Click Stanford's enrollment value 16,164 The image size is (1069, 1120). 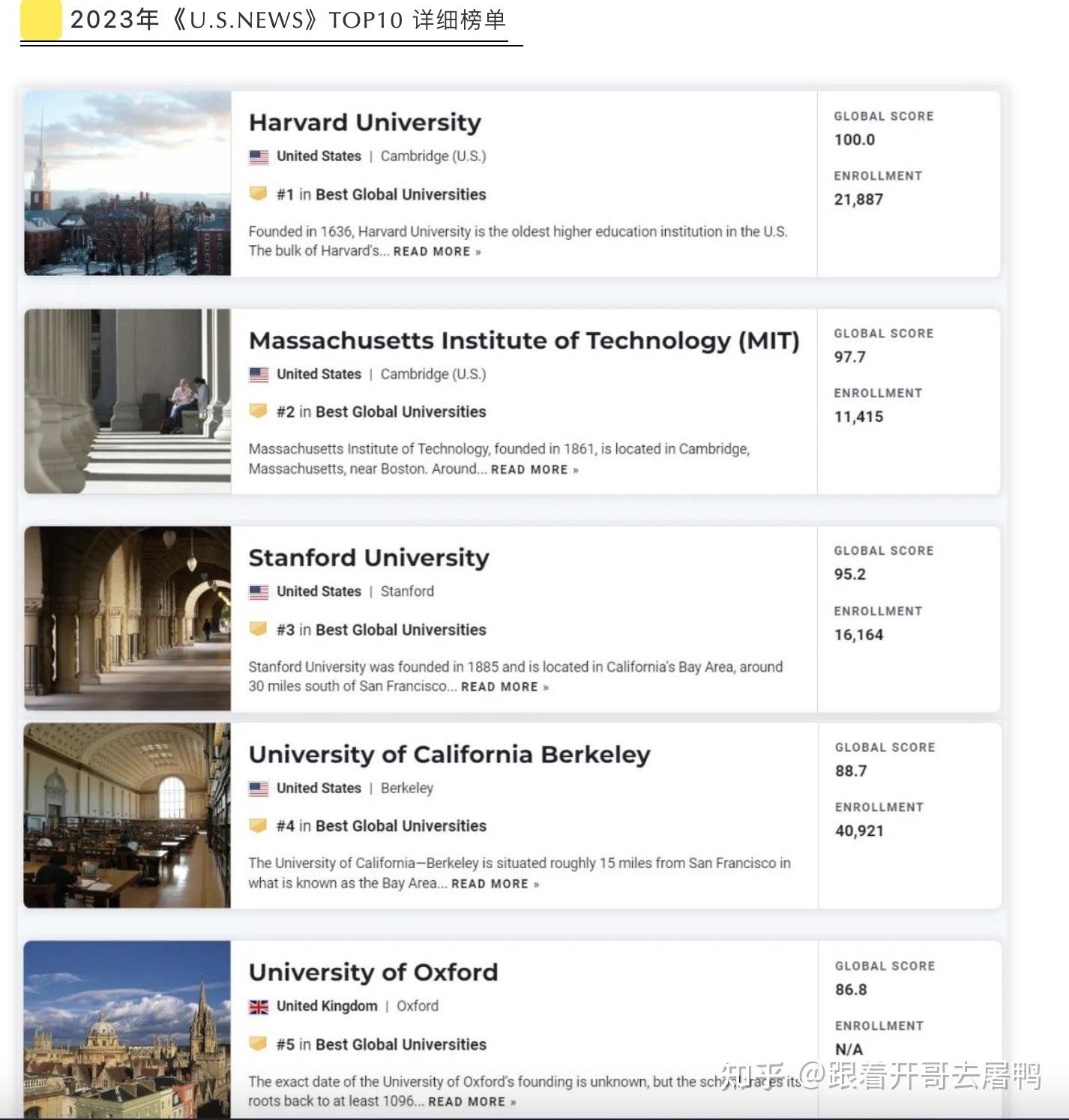point(859,636)
